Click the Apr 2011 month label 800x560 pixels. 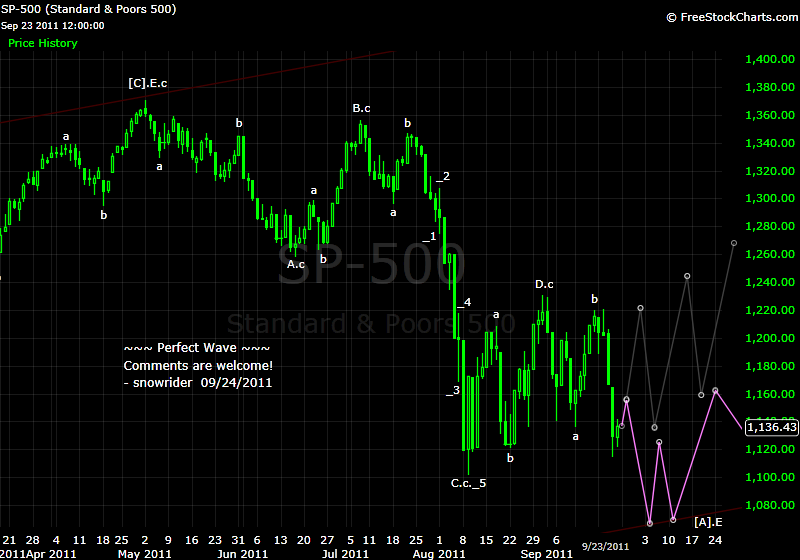(51, 554)
